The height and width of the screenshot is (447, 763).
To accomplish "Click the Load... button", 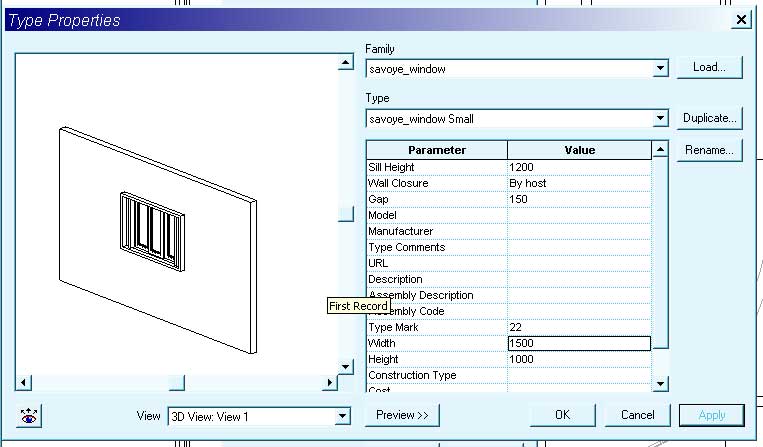I will (x=709, y=67).
